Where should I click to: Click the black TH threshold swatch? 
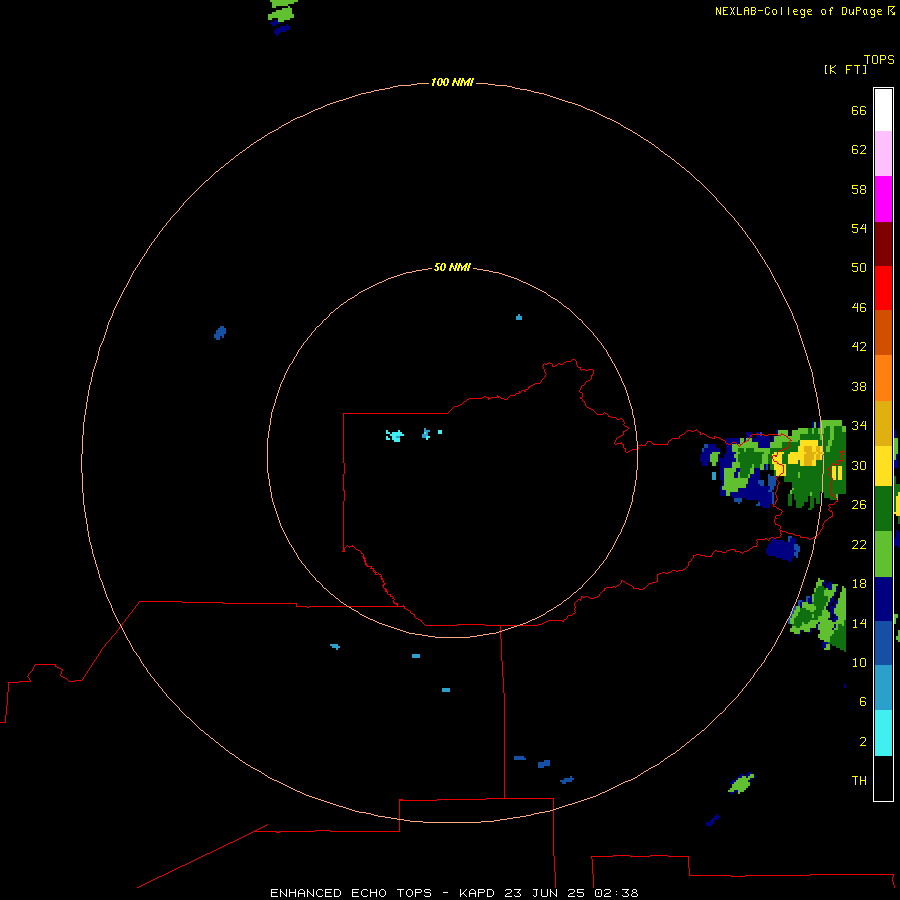click(883, 778)
